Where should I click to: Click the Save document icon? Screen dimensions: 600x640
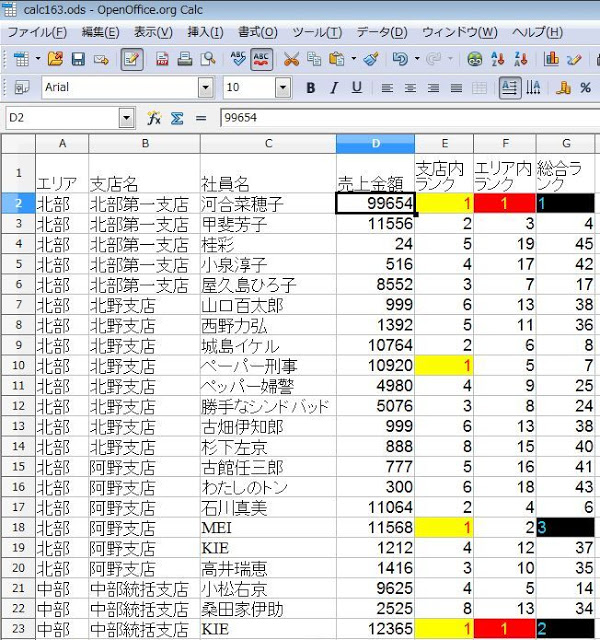[78, 60]
